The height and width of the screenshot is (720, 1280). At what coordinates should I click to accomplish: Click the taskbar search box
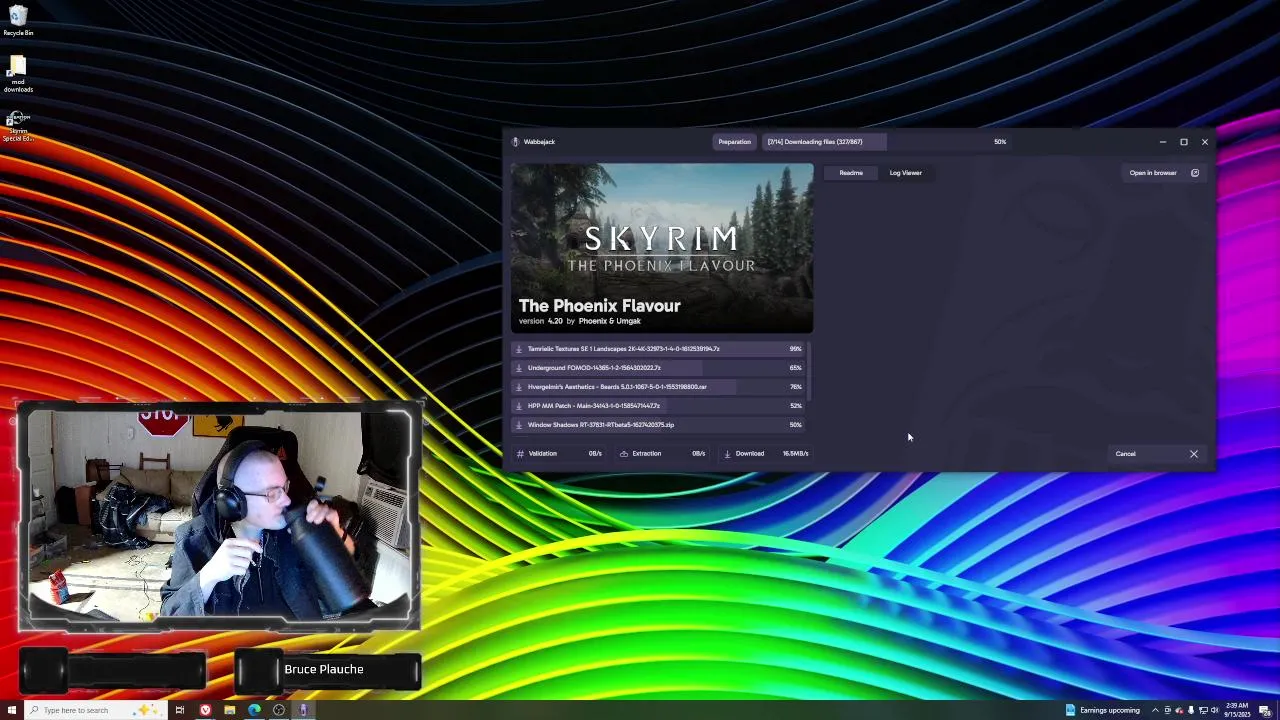(x=96, y=710)
